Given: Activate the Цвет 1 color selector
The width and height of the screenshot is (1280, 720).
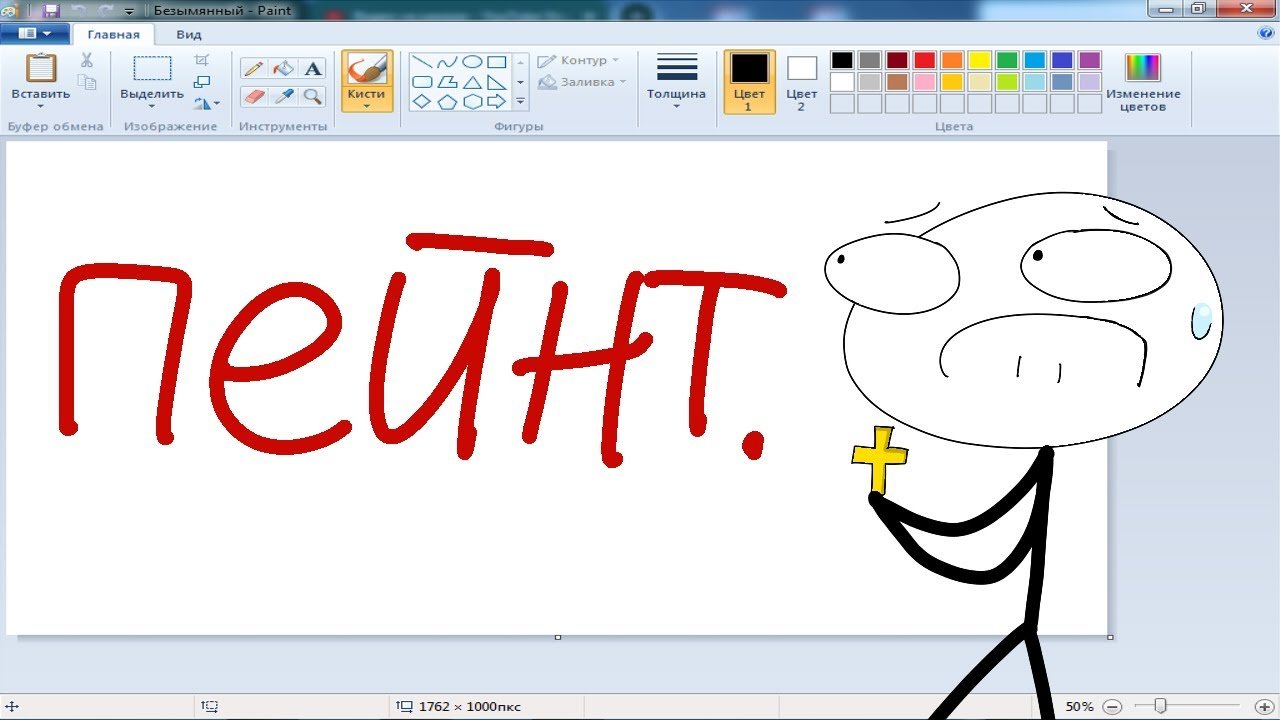Looking at the screenshot, I should pyautogui.click(x=749, y=82).
